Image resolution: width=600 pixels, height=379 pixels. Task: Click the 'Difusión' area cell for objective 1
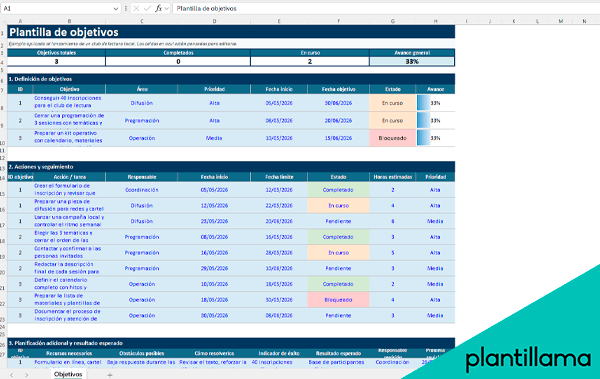point(142,103)
